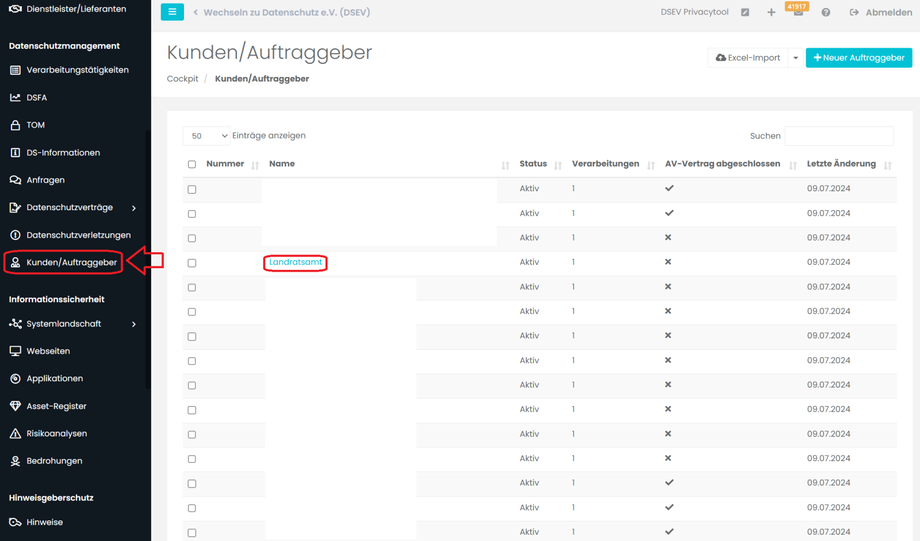Open the mail inbox with 41917 badge
Viewport: 920px width, 541px height.
click(798, 13)
